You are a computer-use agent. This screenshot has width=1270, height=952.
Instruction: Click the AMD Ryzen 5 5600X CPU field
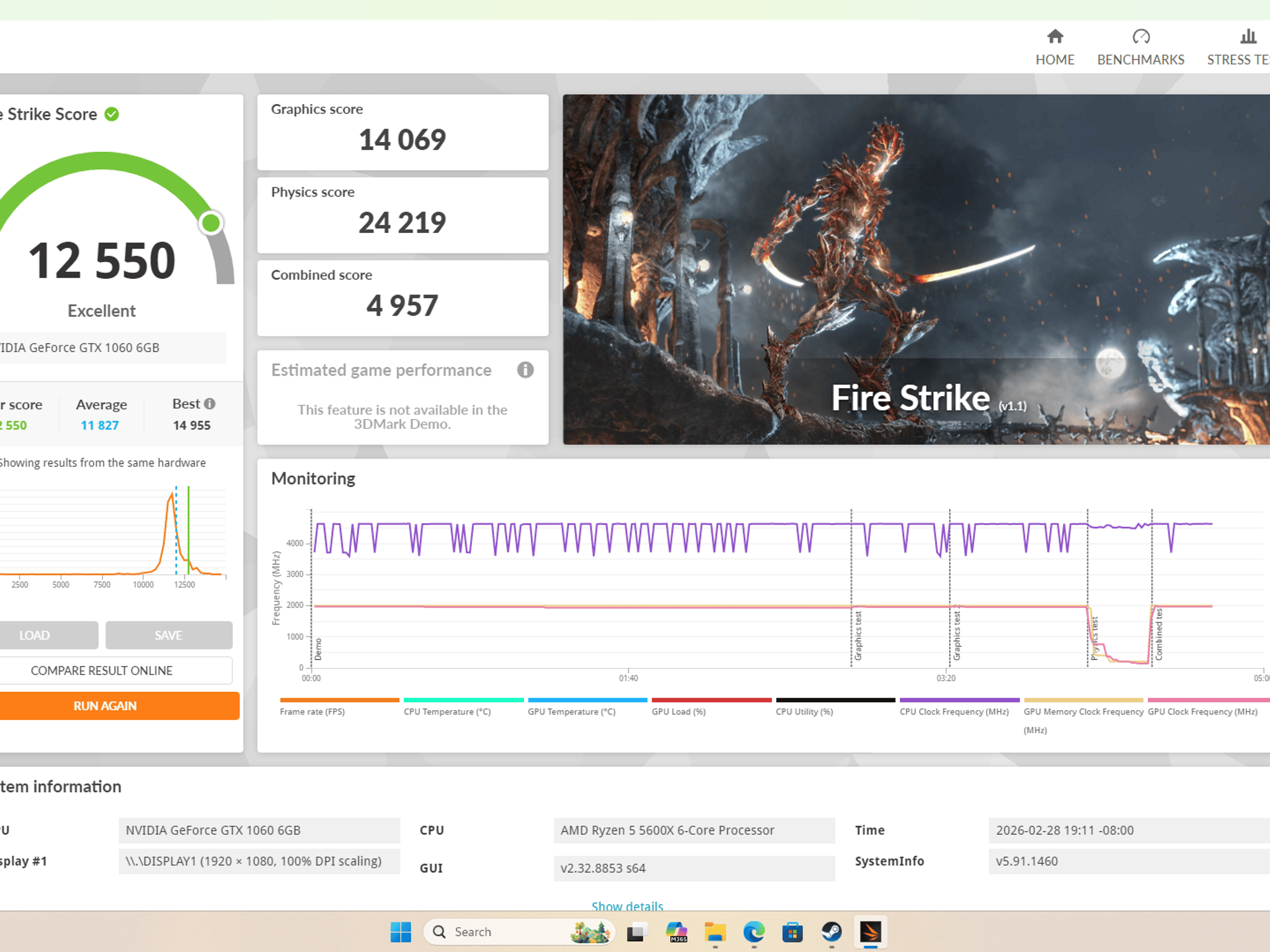(x=694, y=831)
